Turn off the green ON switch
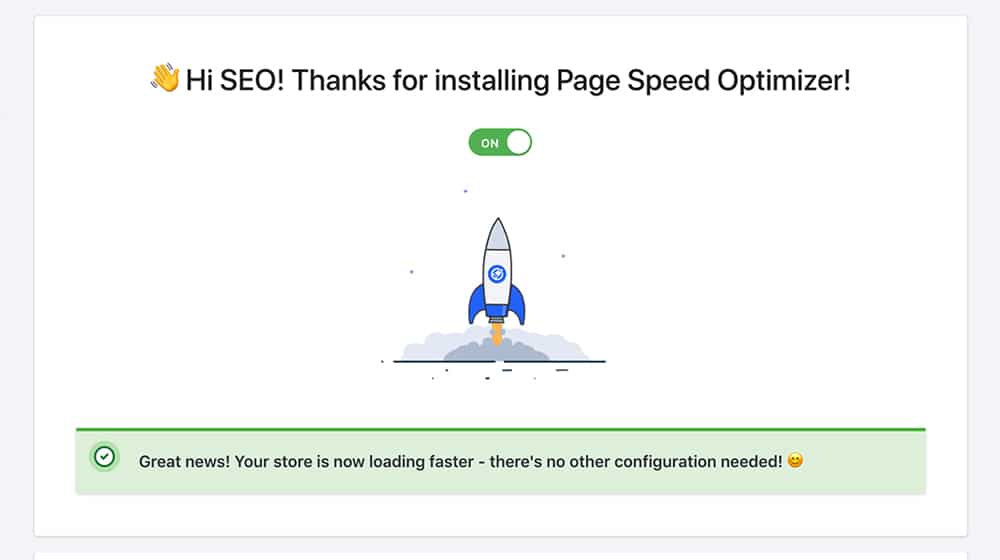 [x=500, y=142]
